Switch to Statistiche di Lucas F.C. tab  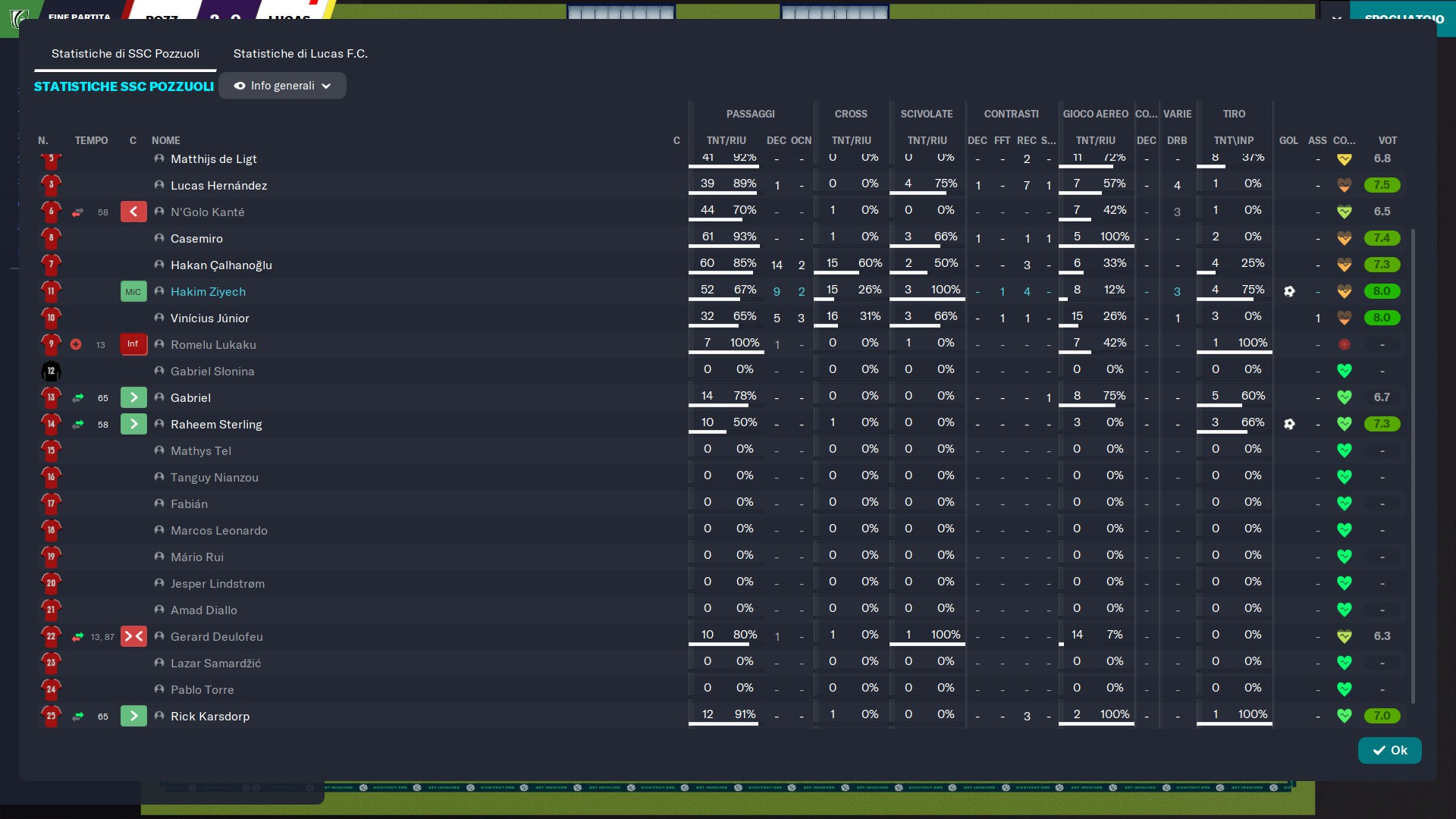click(x=300, y=54)
